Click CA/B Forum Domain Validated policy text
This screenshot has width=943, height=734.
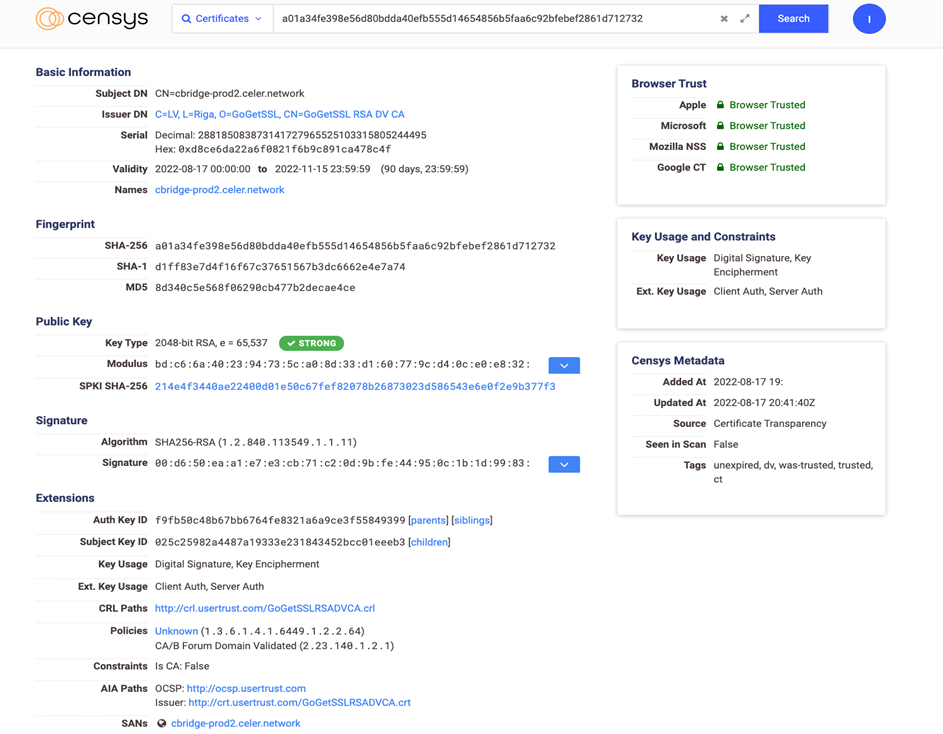[274, 646]
